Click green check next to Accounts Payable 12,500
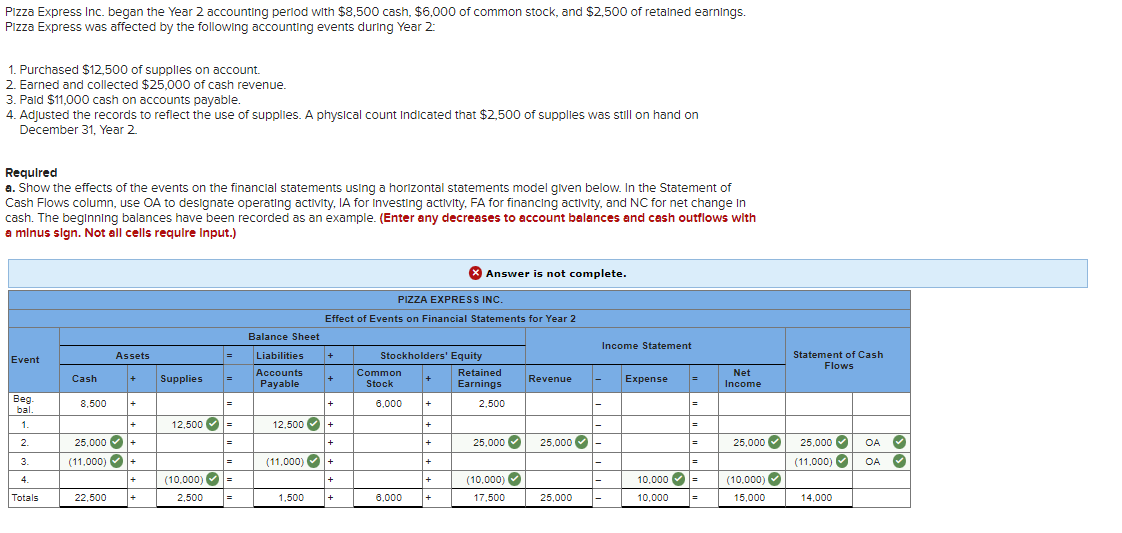Viewport: 1122px width, 533px height. coord(313,425)
